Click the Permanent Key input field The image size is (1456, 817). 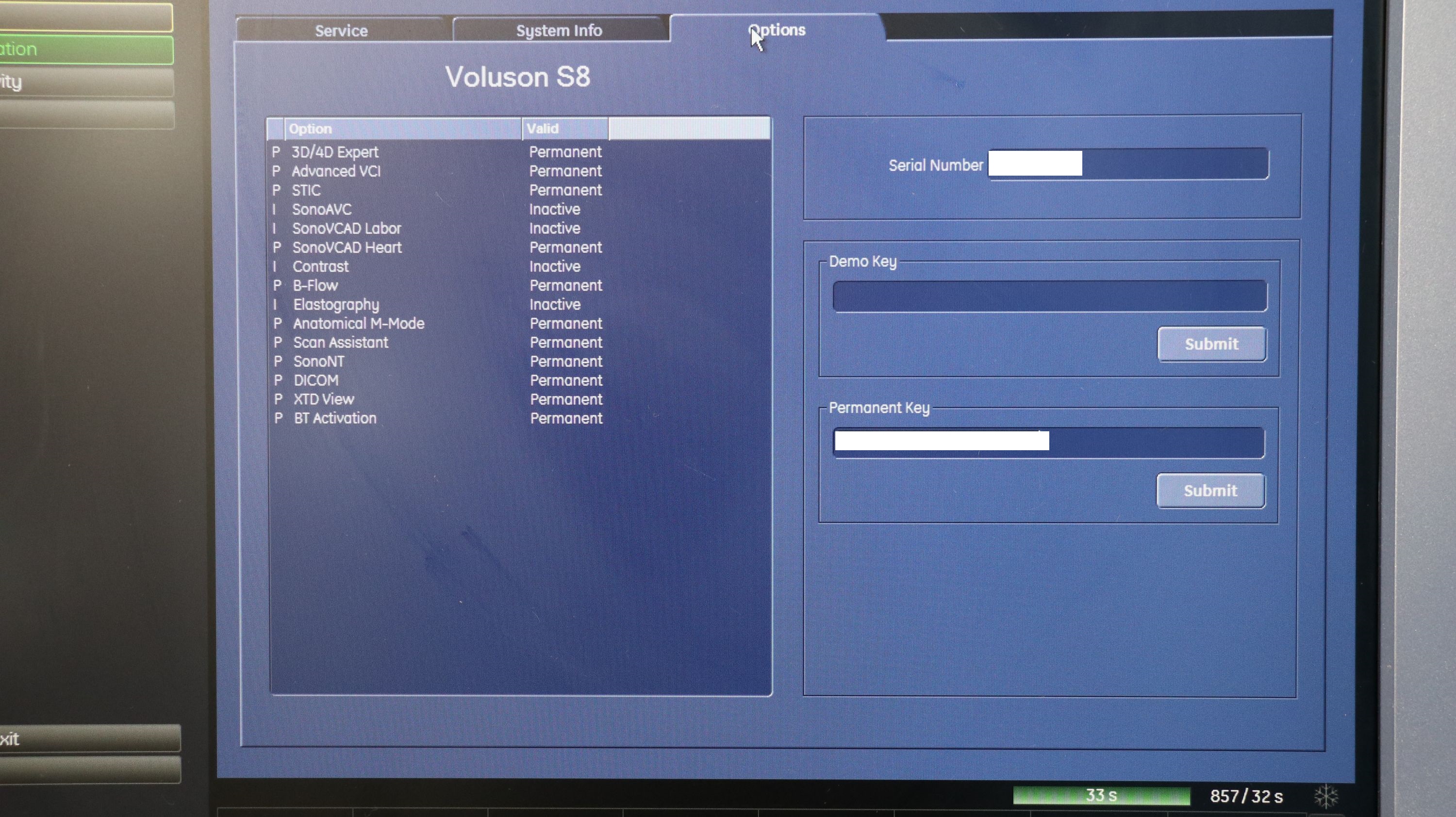[x=1048, y=442]
